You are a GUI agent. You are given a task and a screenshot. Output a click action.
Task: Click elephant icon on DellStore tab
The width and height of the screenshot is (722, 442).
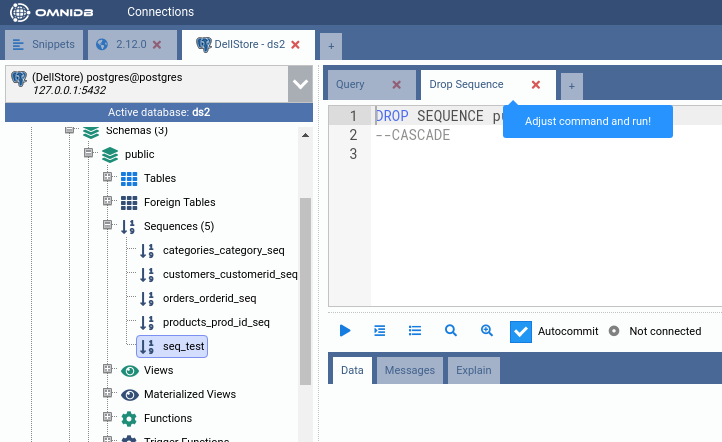coord(204,45)
